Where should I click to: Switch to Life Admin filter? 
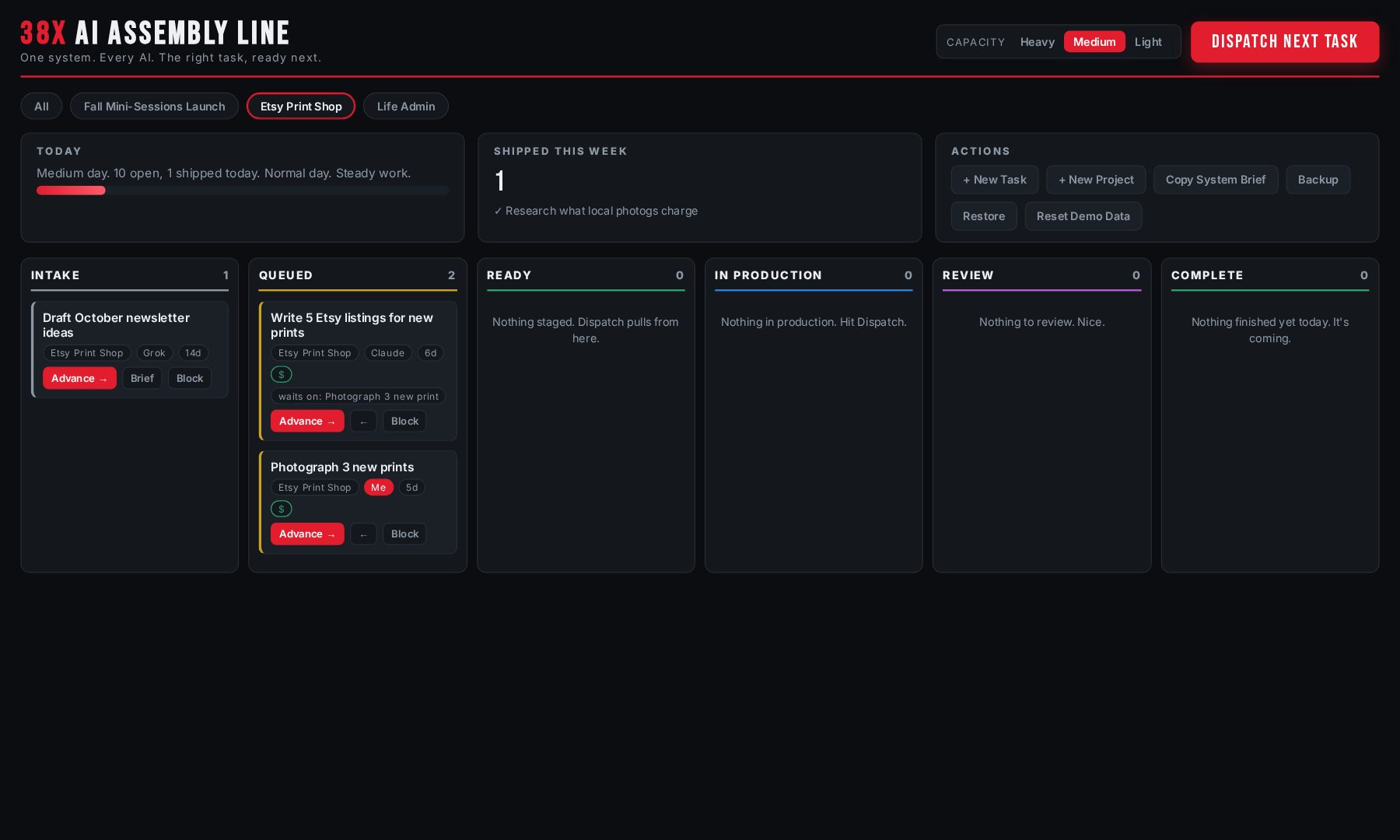[406, 107]
